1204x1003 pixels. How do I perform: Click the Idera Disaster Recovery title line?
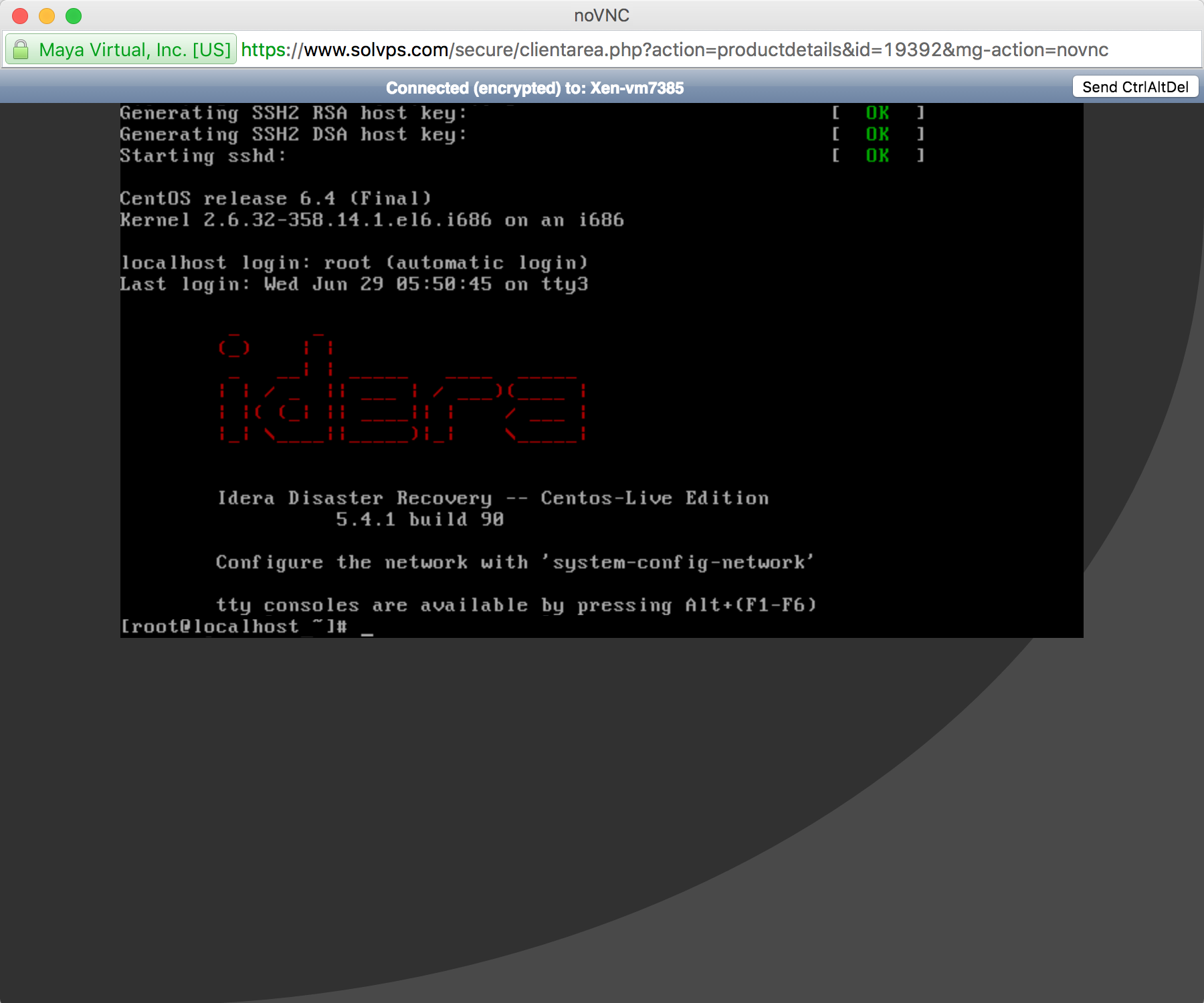click(493, 498)
